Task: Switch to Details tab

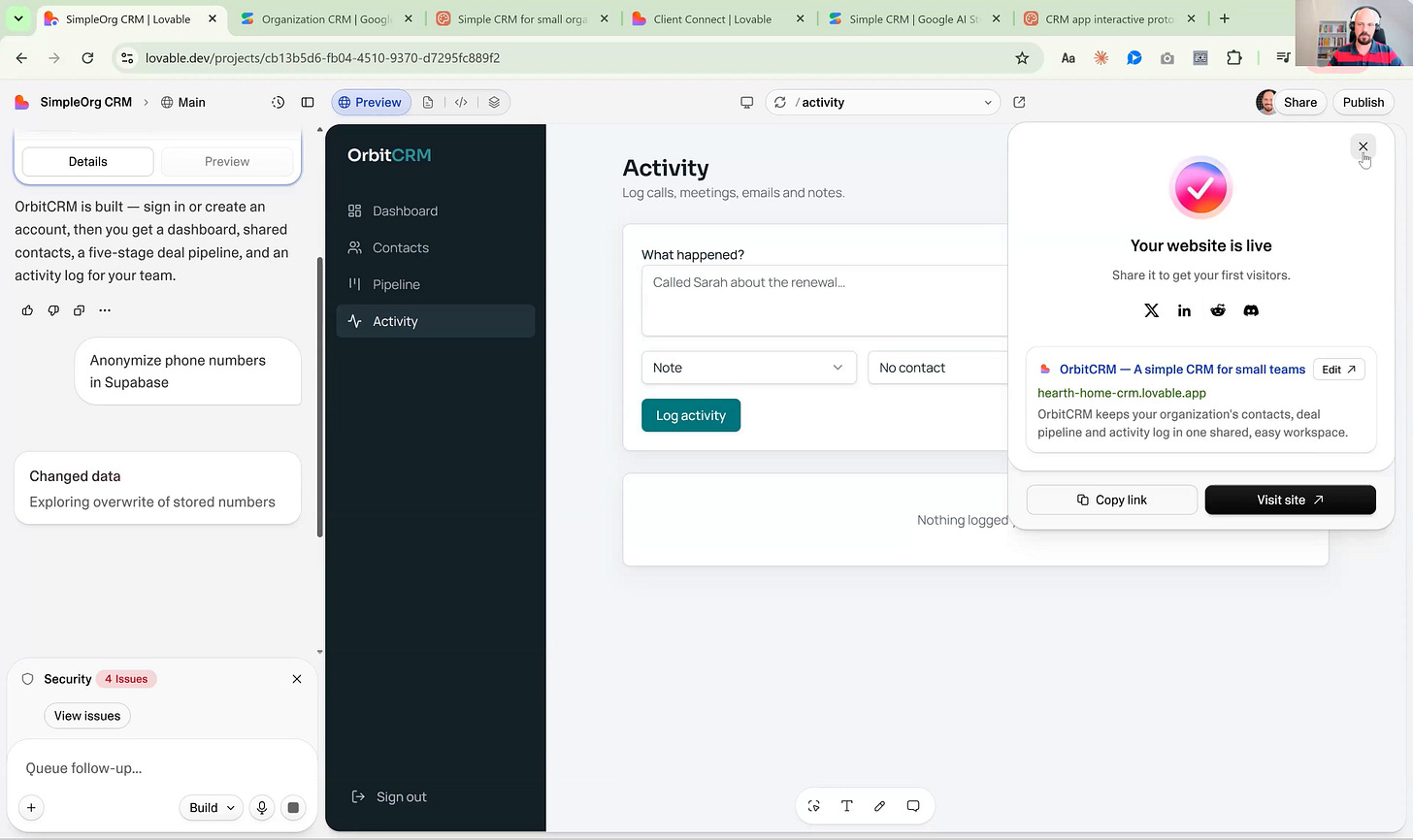Action: tap(87, 161)
